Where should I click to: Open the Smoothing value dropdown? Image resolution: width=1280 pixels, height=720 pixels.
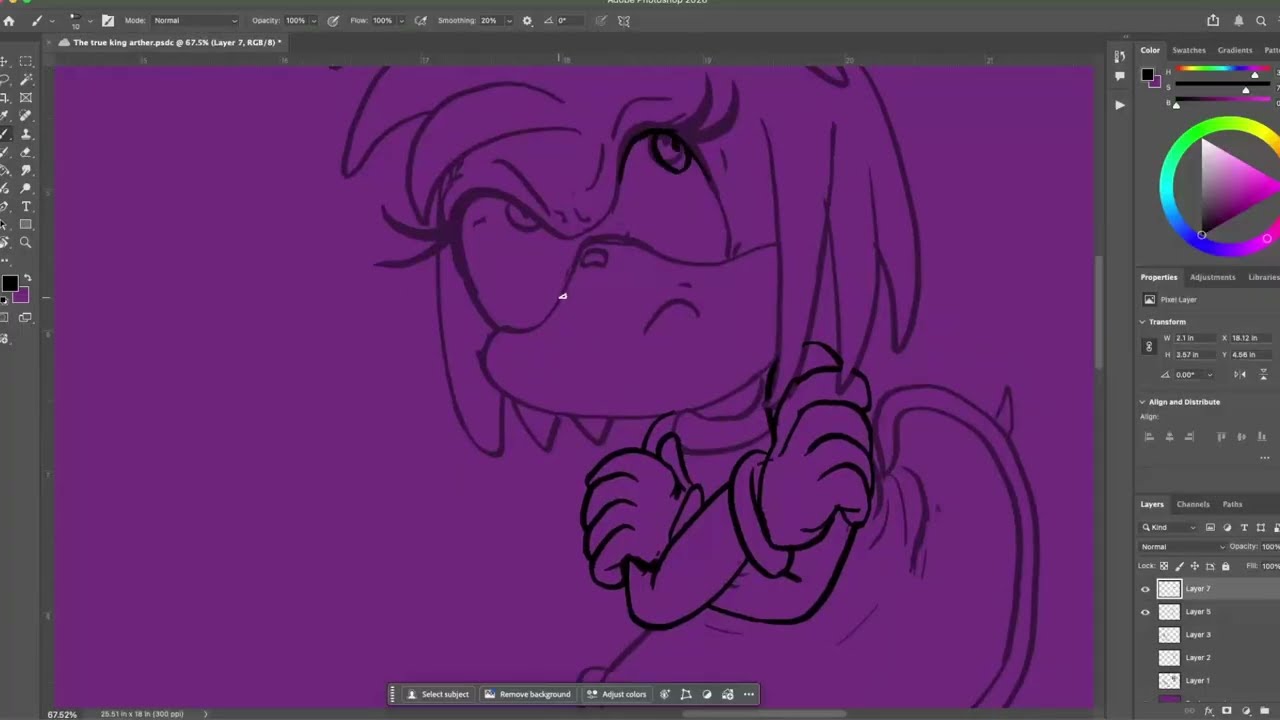(x=509, y=20)
